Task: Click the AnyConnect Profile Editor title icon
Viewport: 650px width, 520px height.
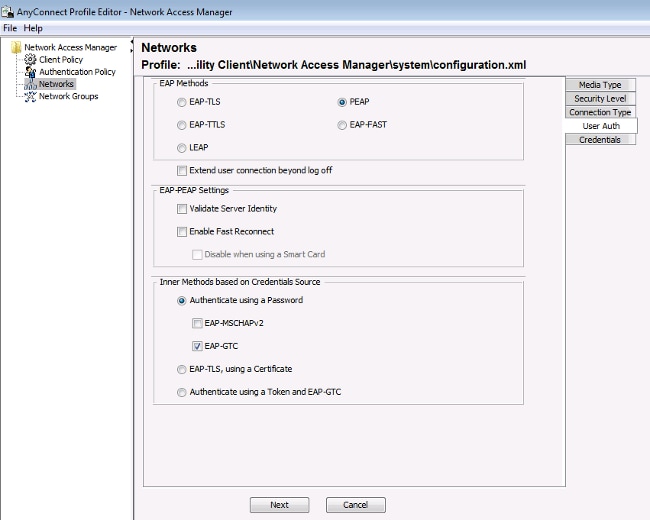Action: [x=7, y=12]
